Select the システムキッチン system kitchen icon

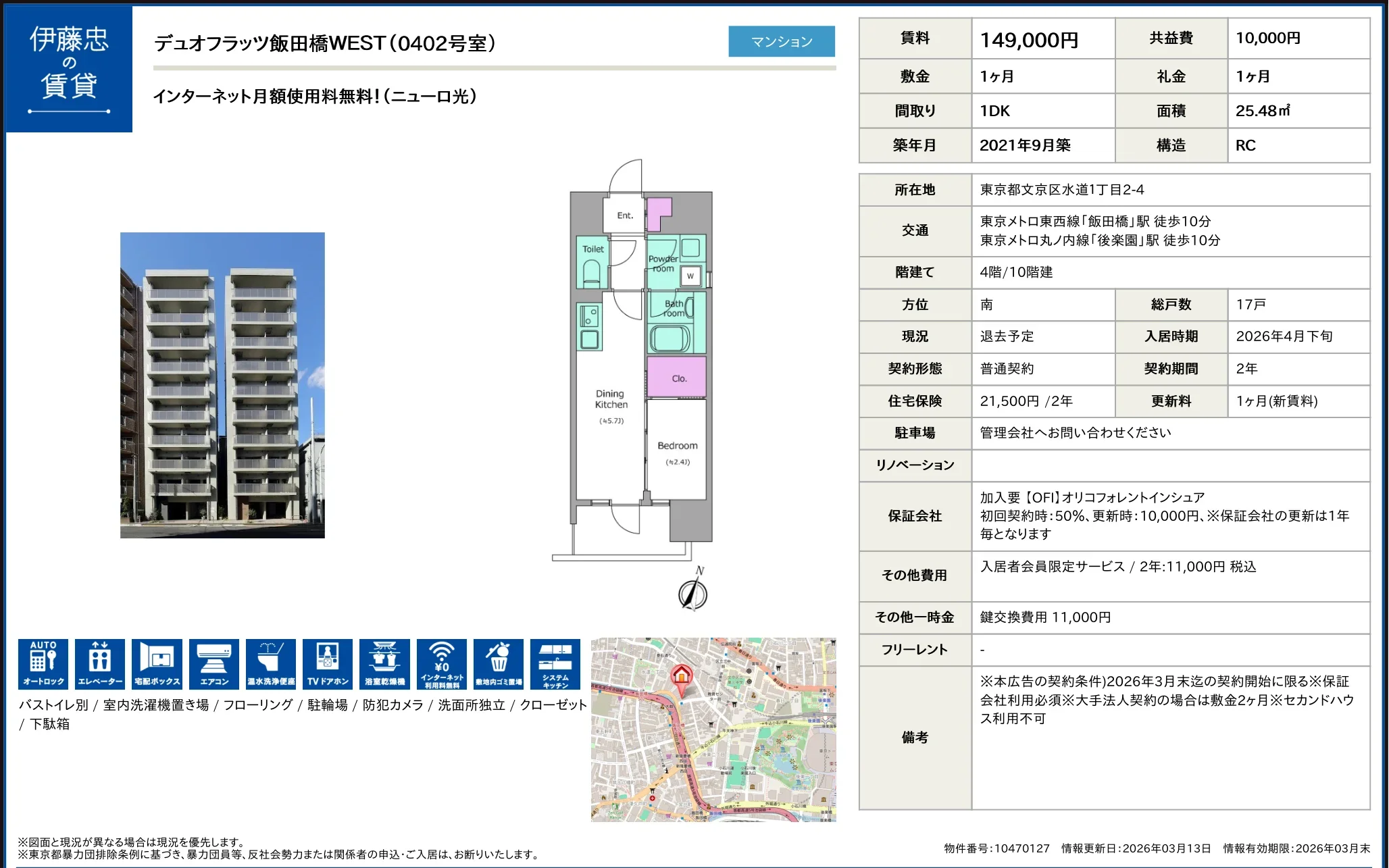click(555, 664)
